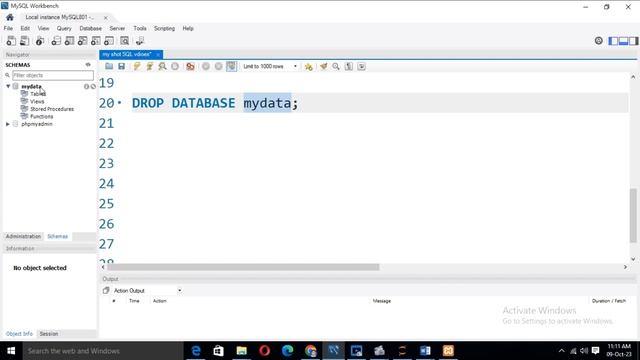Switch to the Session tab

click(49, 333)
